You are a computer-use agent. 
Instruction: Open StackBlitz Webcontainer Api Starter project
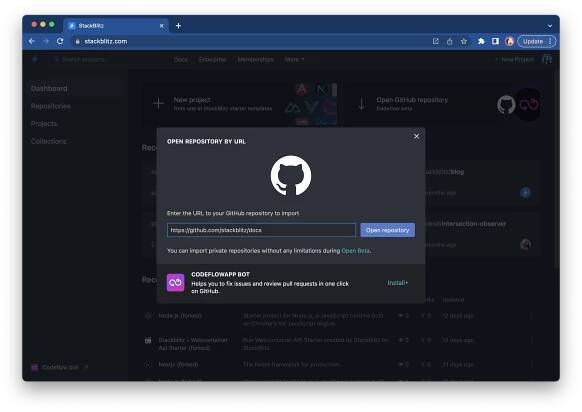193,344
